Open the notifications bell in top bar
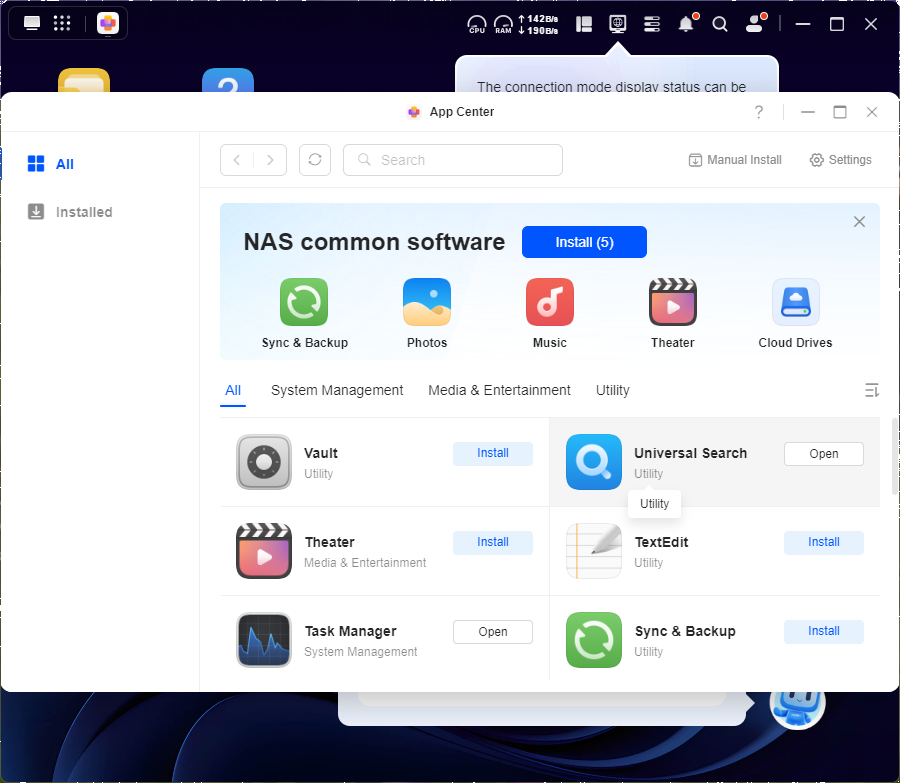900x783 pixels. coord(686,24)
